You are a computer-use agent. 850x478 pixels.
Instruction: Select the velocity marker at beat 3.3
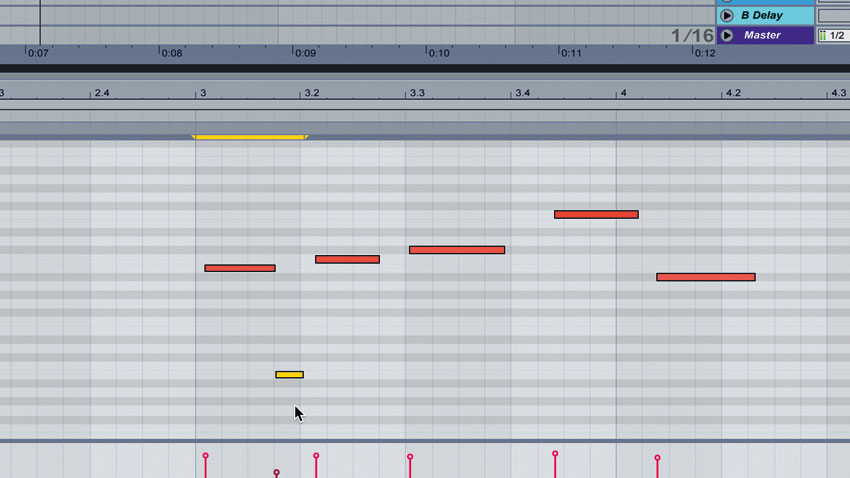(x=410, y=457)
